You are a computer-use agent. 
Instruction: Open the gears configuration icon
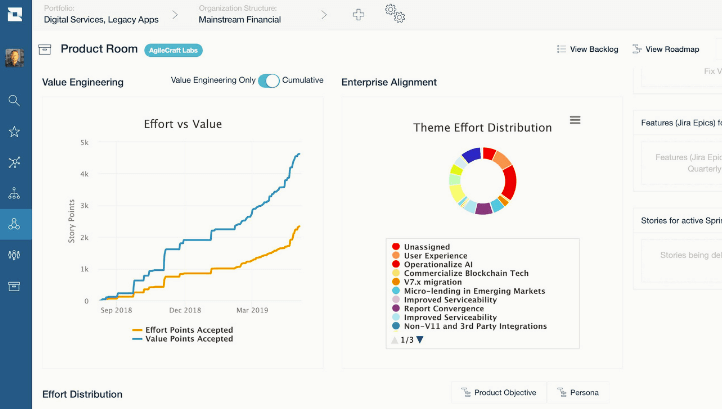[395, 14]
